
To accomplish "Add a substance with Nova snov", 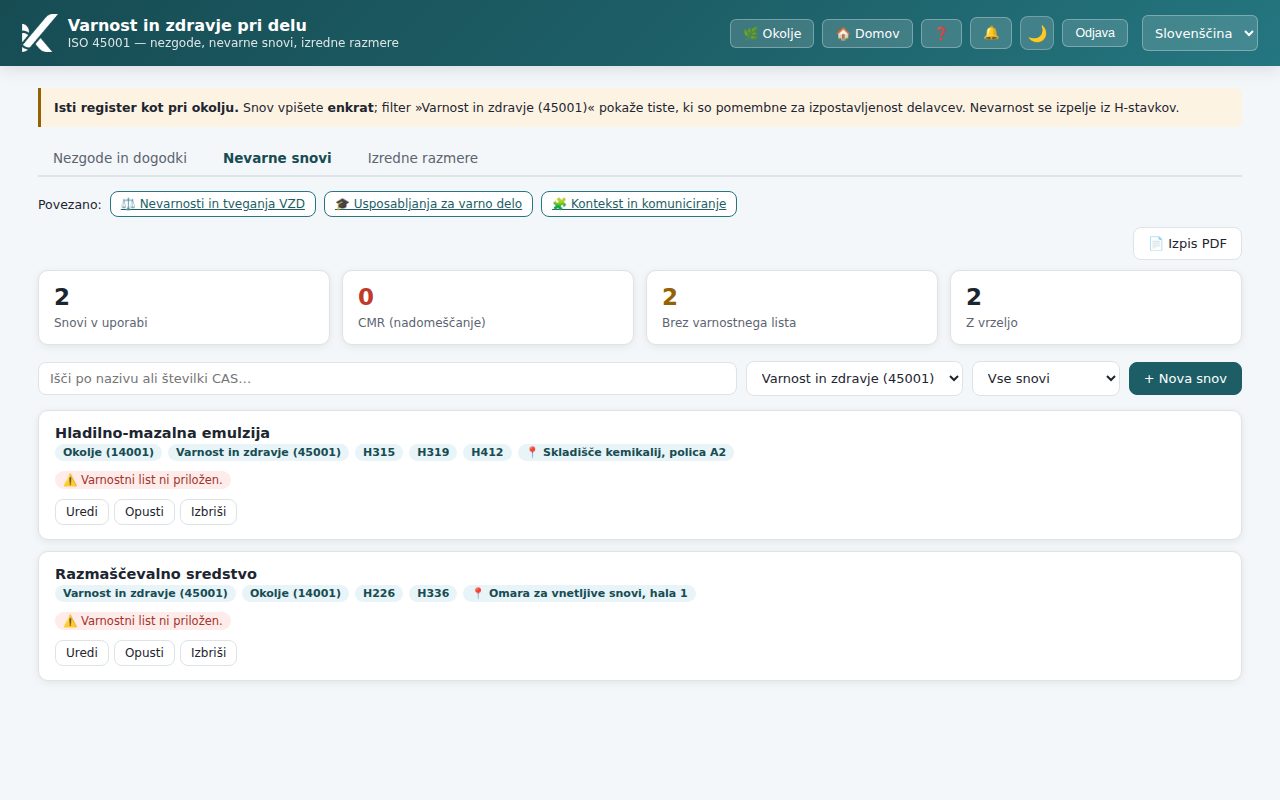I will point(1185,378).
